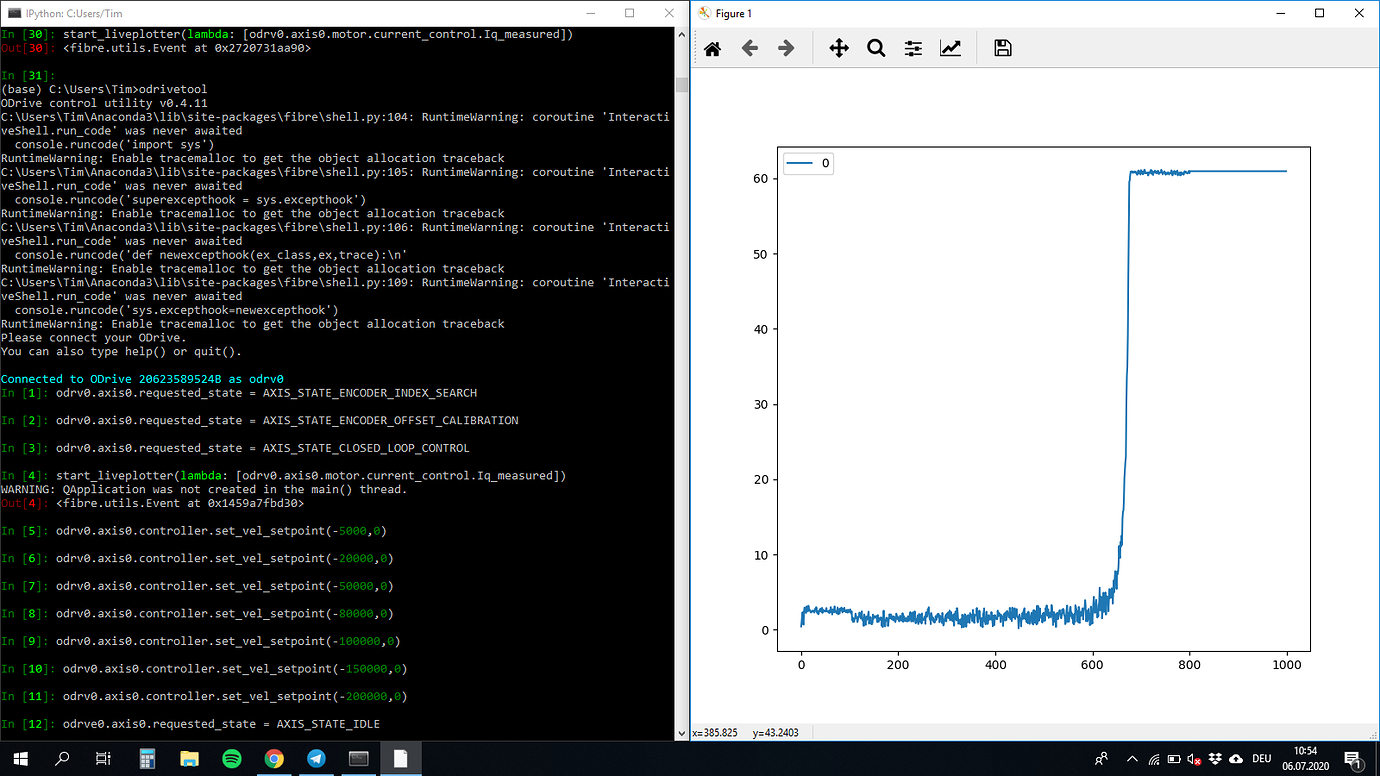Click the '(base) C:\Users\Tim>odrivetool' prompt line
Viewport: 1380px width, 776px height.
(x=104, y=89)
